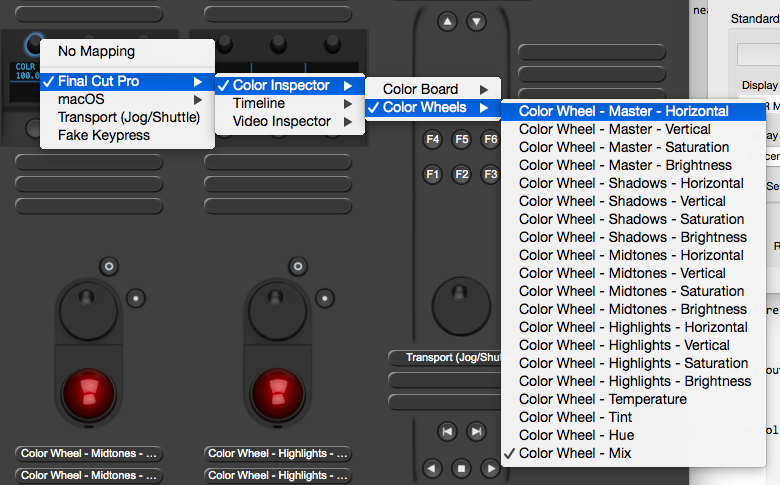The width and height of the screenshot is (780, 485).
Task: Select No Mapping option
Action: (127, 51)
